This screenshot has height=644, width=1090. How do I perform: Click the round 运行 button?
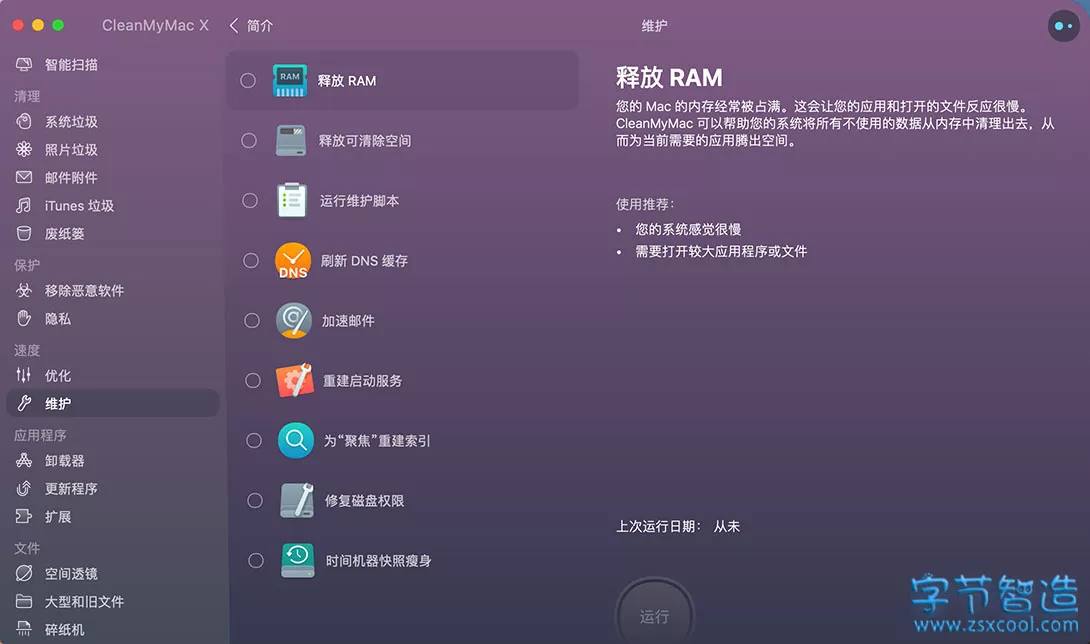[x=654, y=615]
